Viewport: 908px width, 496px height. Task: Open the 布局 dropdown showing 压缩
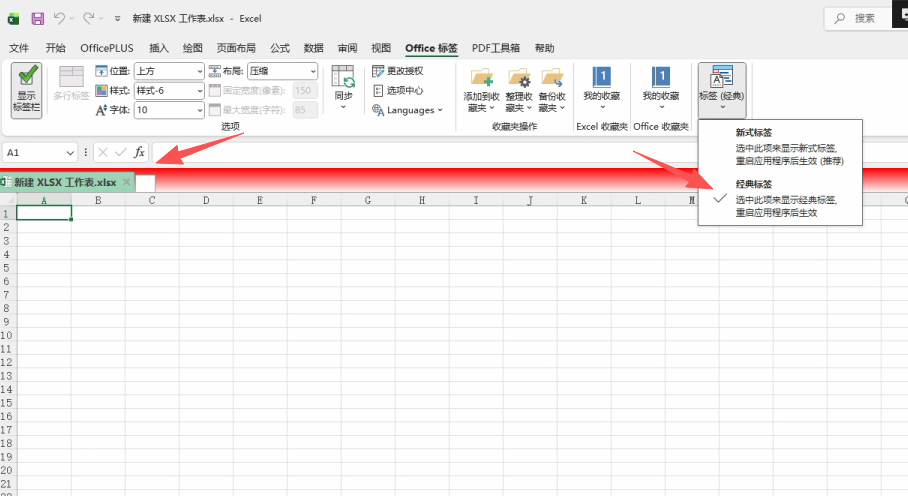[x=282, y=71]
